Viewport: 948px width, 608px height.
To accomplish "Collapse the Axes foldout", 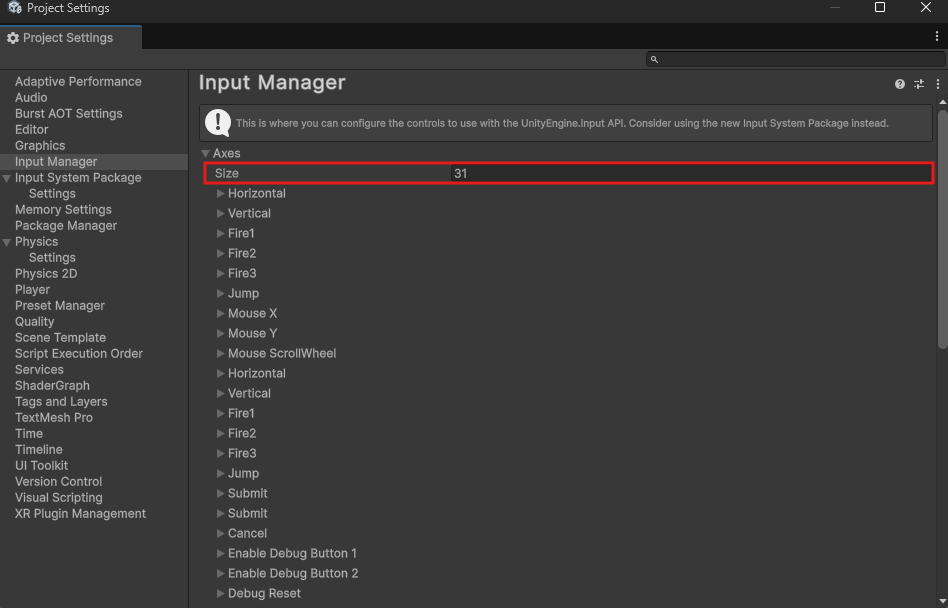I will [x=206, y=154].
